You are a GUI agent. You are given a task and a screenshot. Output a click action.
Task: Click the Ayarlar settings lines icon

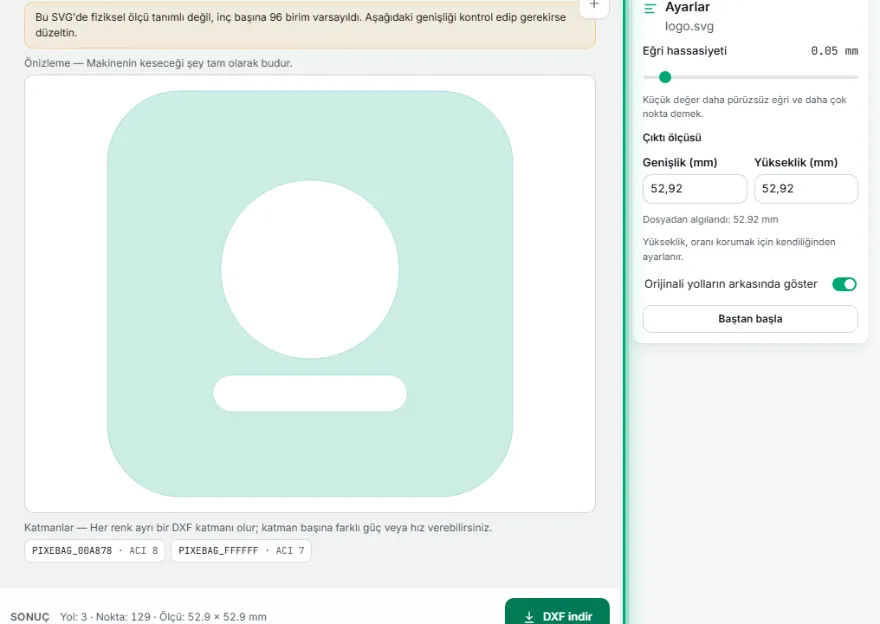650,8
